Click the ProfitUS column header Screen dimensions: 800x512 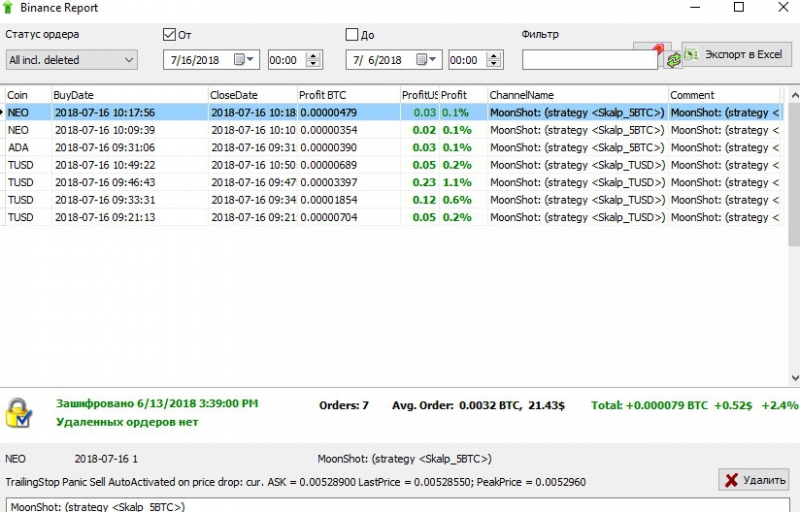coord(419,95)
